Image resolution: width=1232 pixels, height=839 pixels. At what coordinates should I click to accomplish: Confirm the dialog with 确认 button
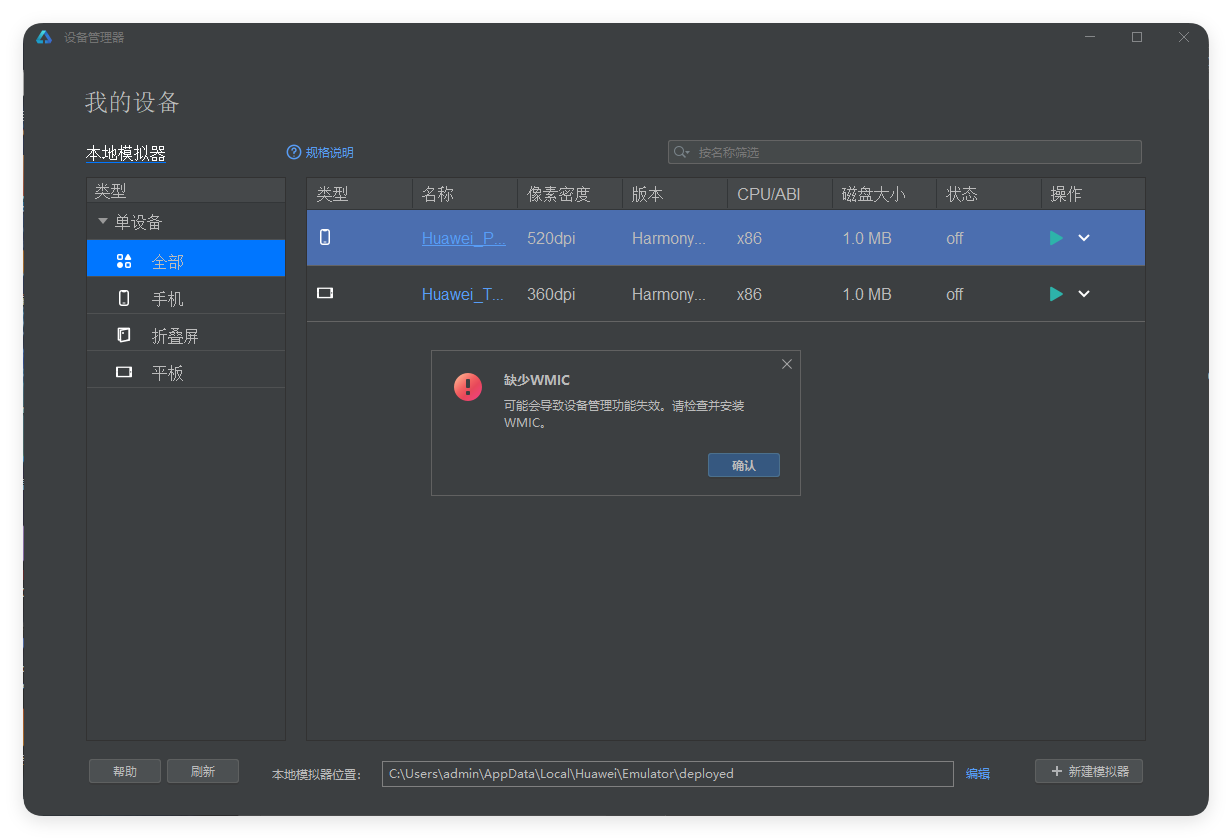[744, 465]
